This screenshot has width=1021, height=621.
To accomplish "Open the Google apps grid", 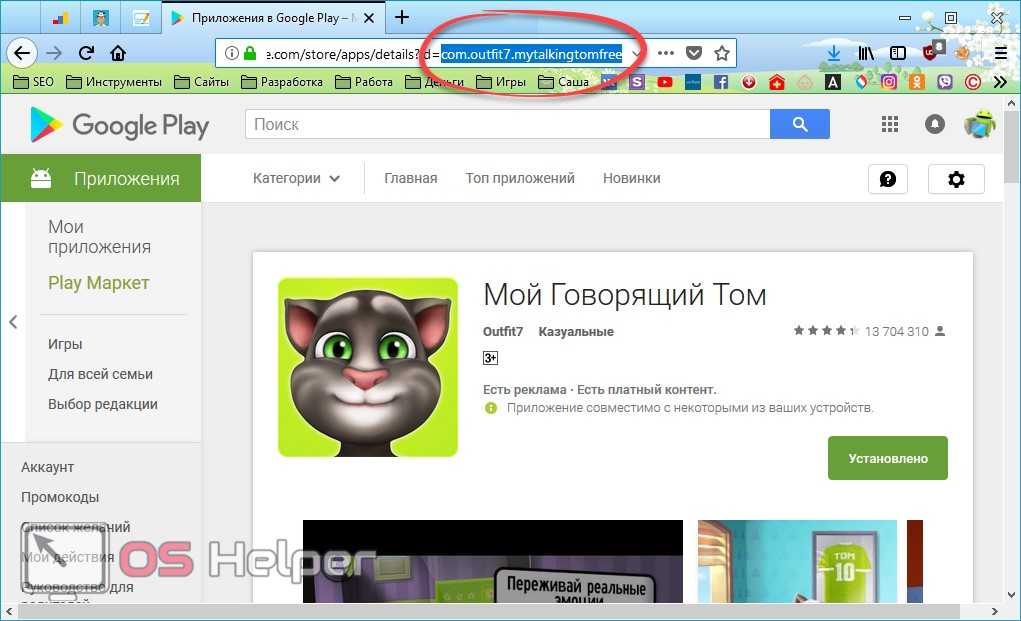I will click(x=890, y=124).
